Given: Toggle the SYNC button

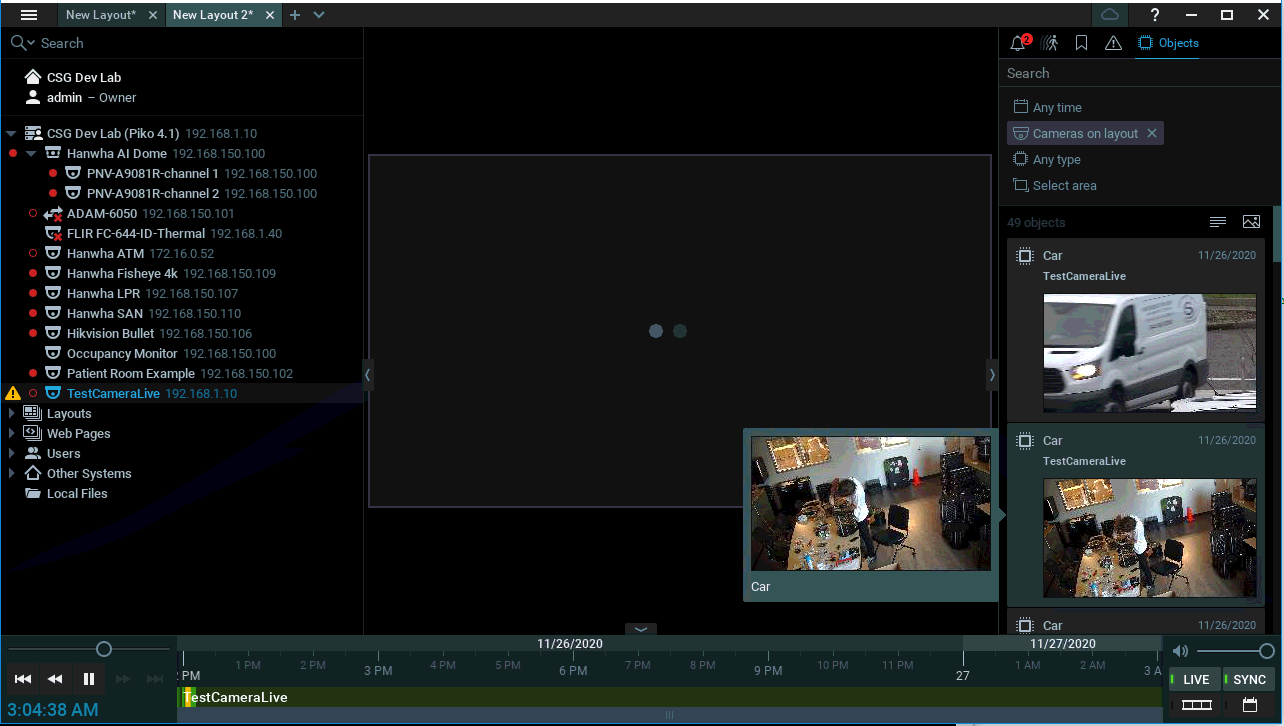Looking at the screenshot, I should pos(1248,679).
